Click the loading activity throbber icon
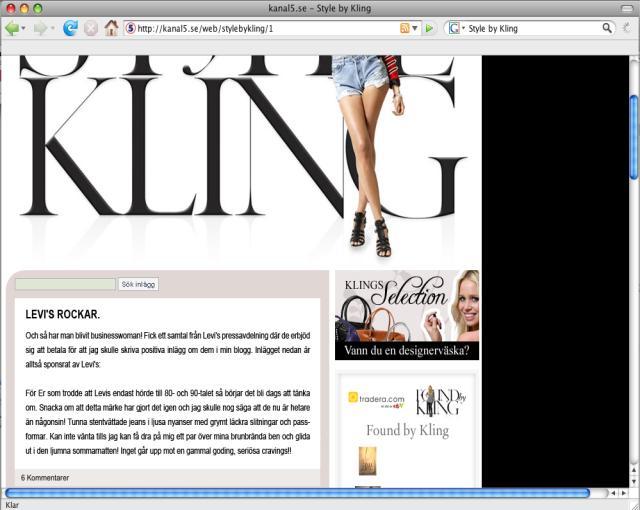Image resolution: width=640 pixels, height=510 pixels. point(626,28)
